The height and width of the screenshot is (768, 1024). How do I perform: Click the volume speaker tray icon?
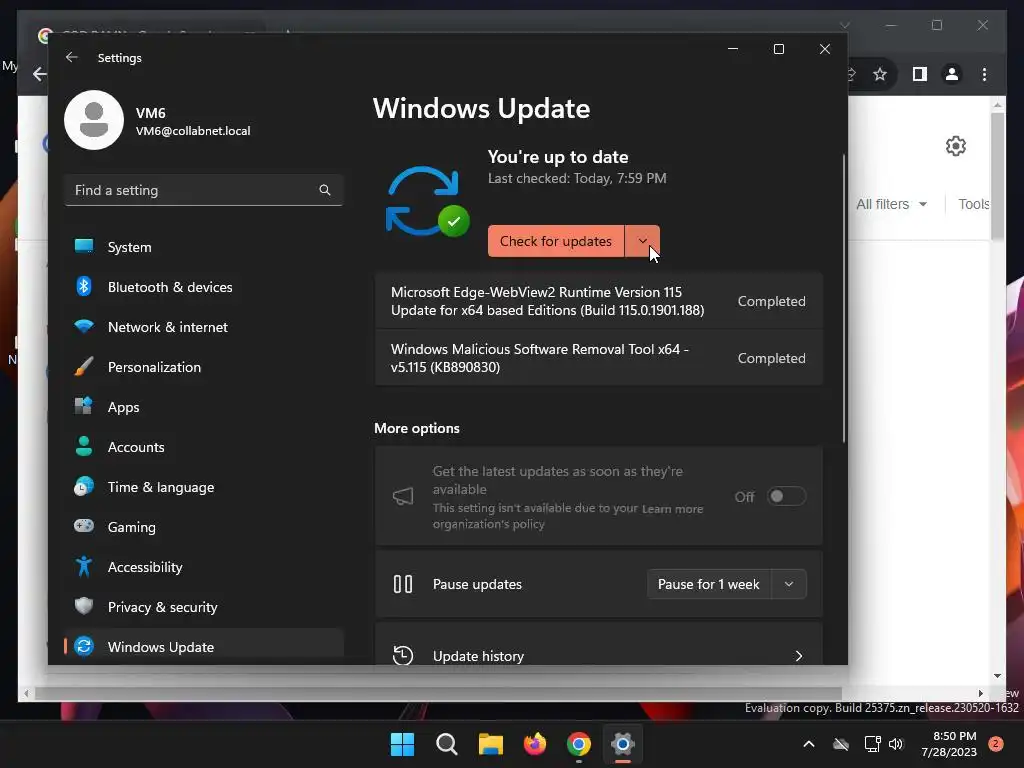click(x=896, y=744)
